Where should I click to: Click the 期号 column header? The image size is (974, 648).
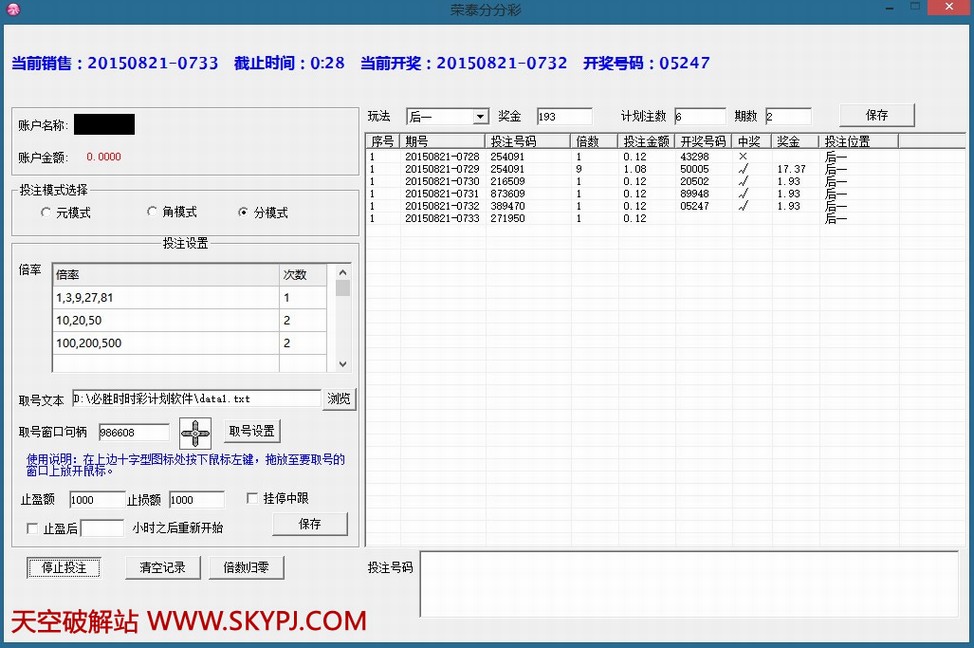pyautogui.click(x=443, y=141)
